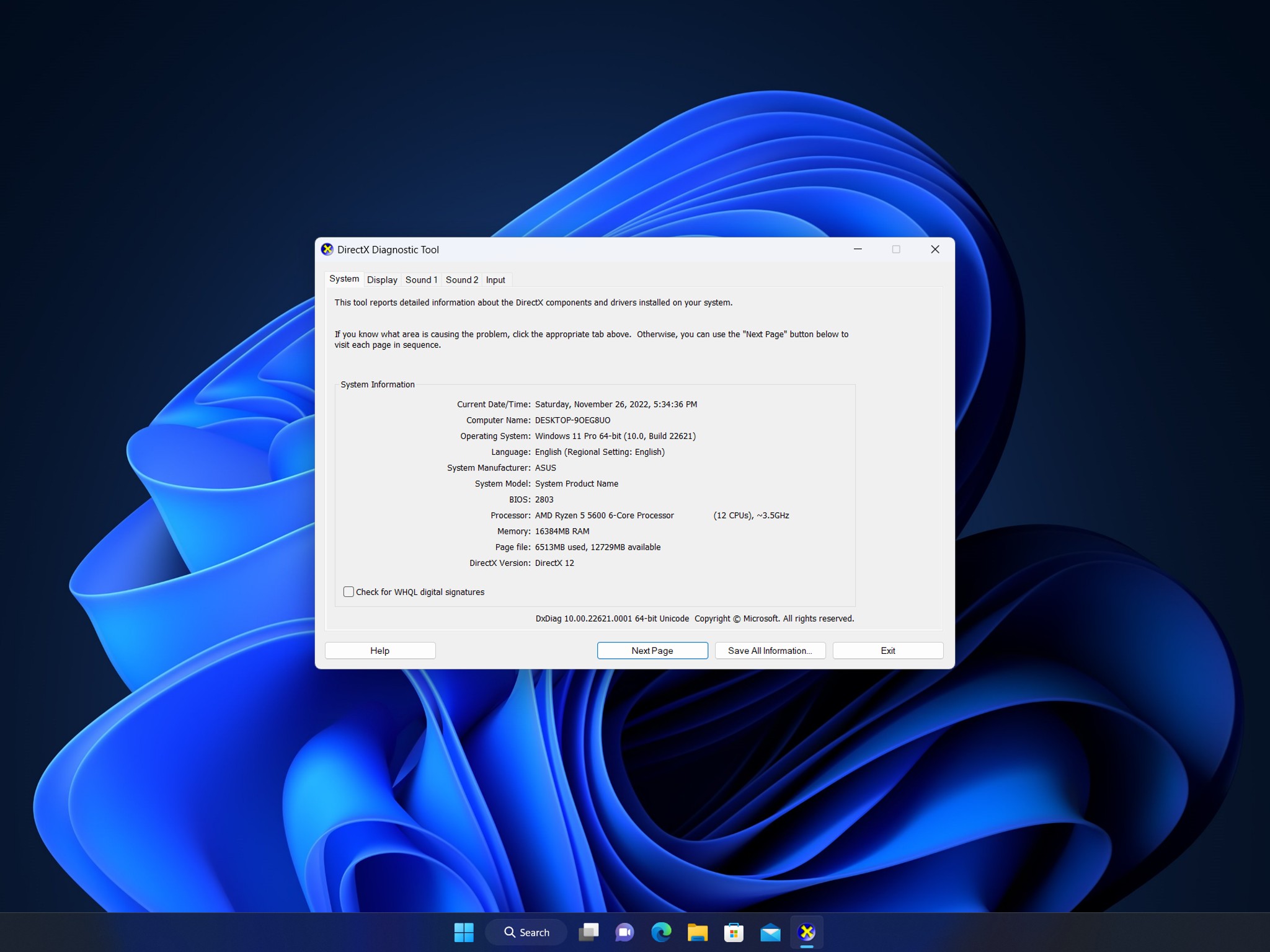Click the taskbar Search box
This screenshot has width=1270, height=952.
coord(526,932)
